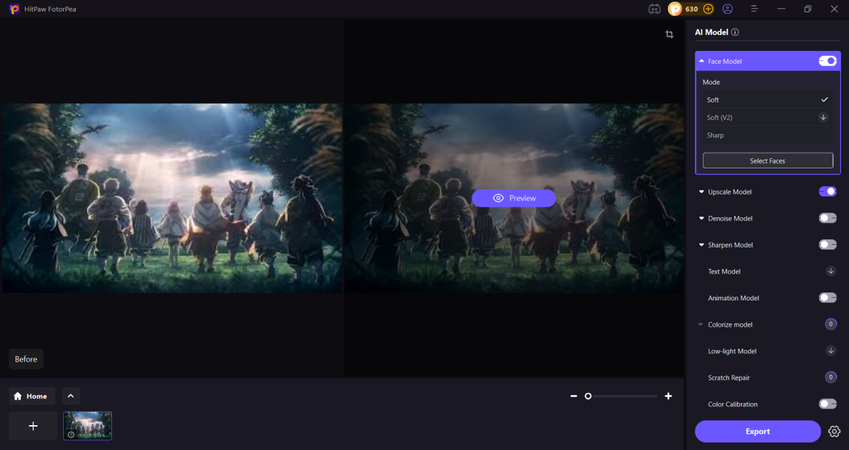This screenshot has height=450, width=849.
Task: Adjust the zoom slider handle
Action: [588, 396]
